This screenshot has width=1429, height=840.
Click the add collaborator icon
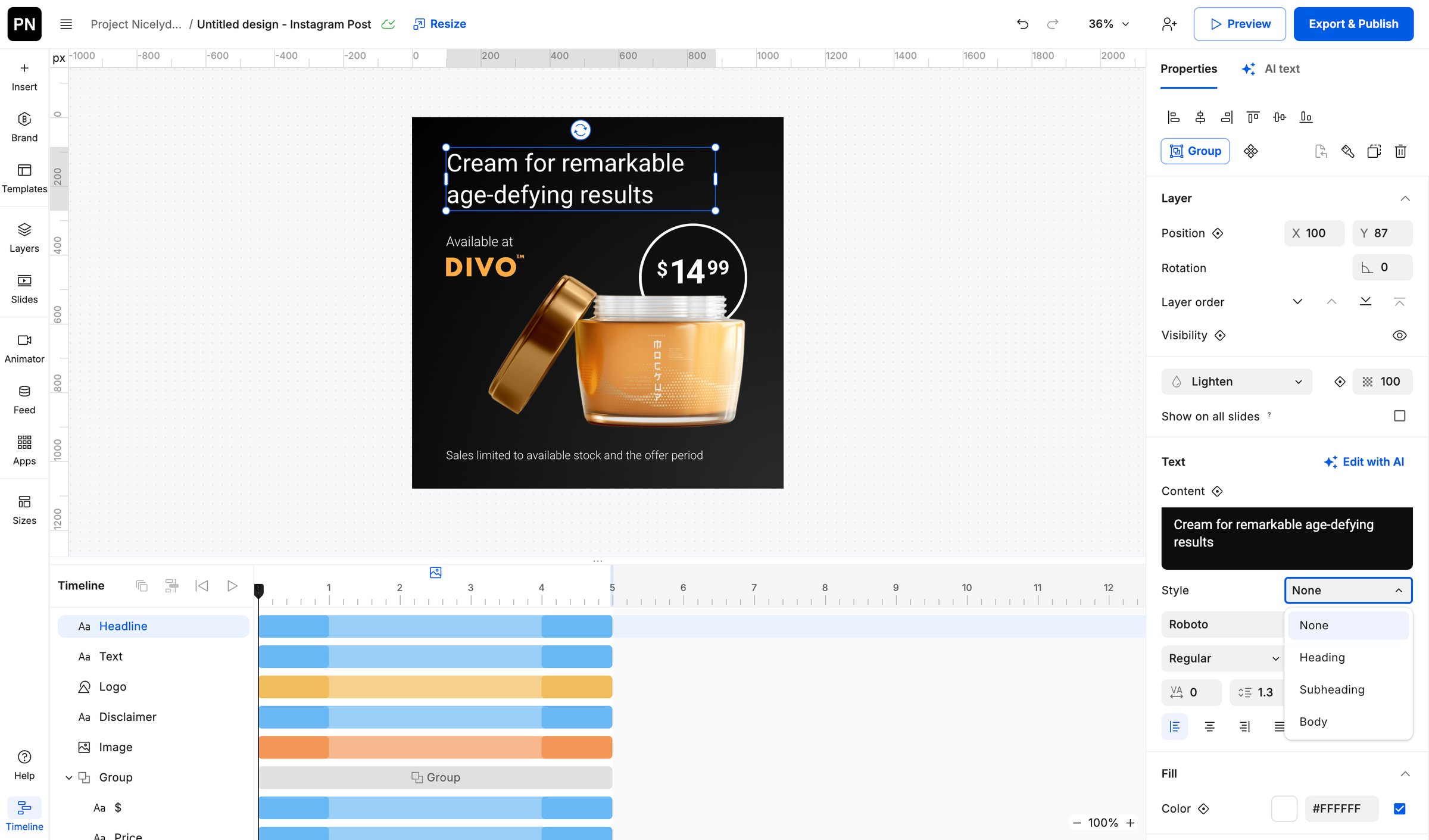point(1169,24)
